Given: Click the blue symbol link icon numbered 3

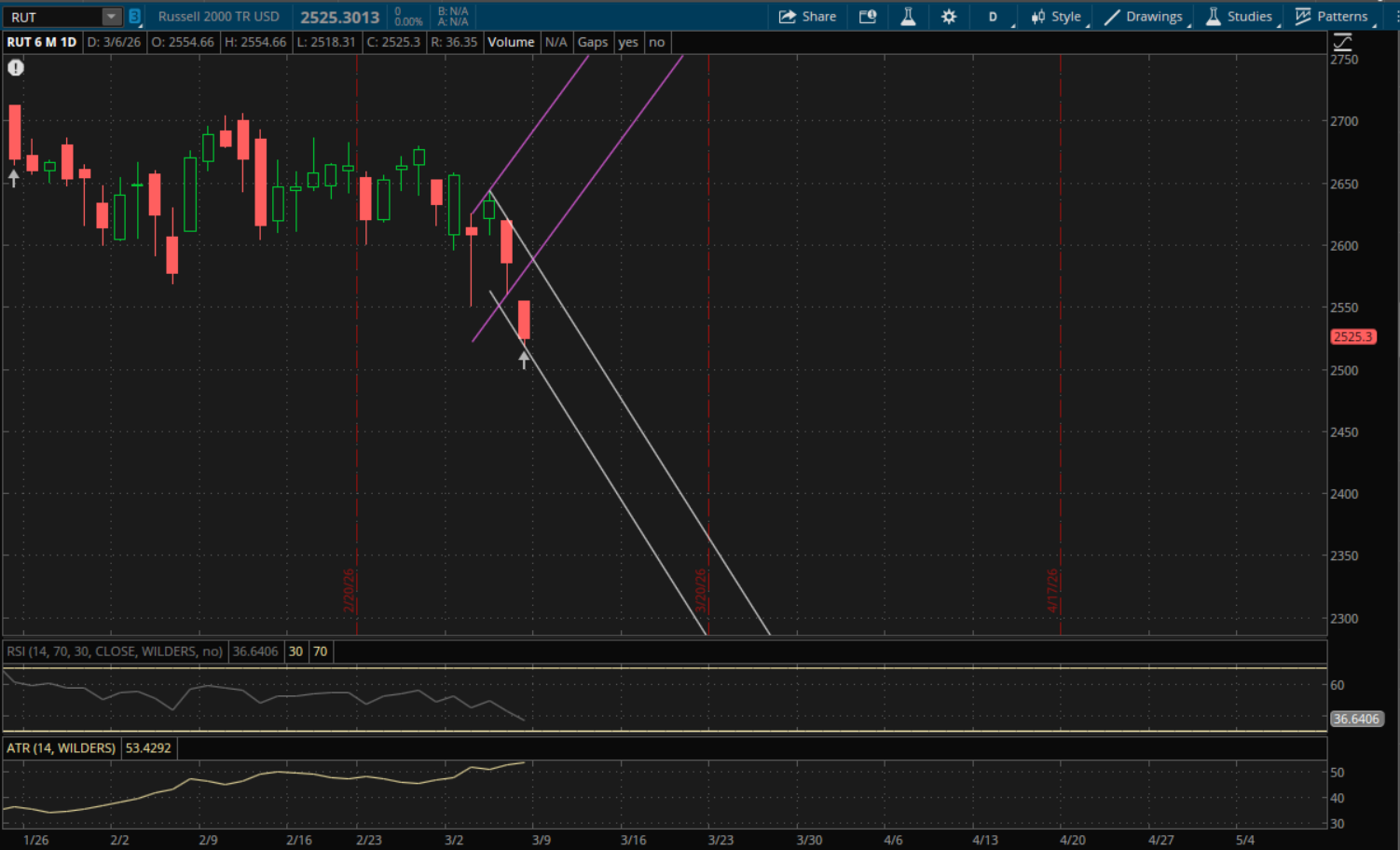Looking at the screenshot, I should point(134,17).
